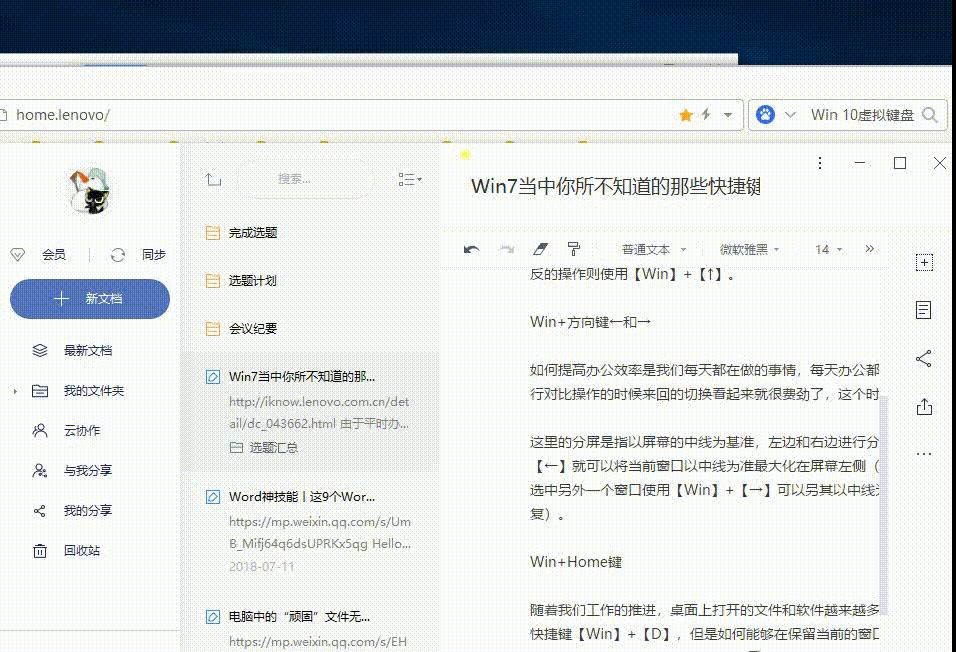
Task: Undo the last edit
Action: point(469,249)
